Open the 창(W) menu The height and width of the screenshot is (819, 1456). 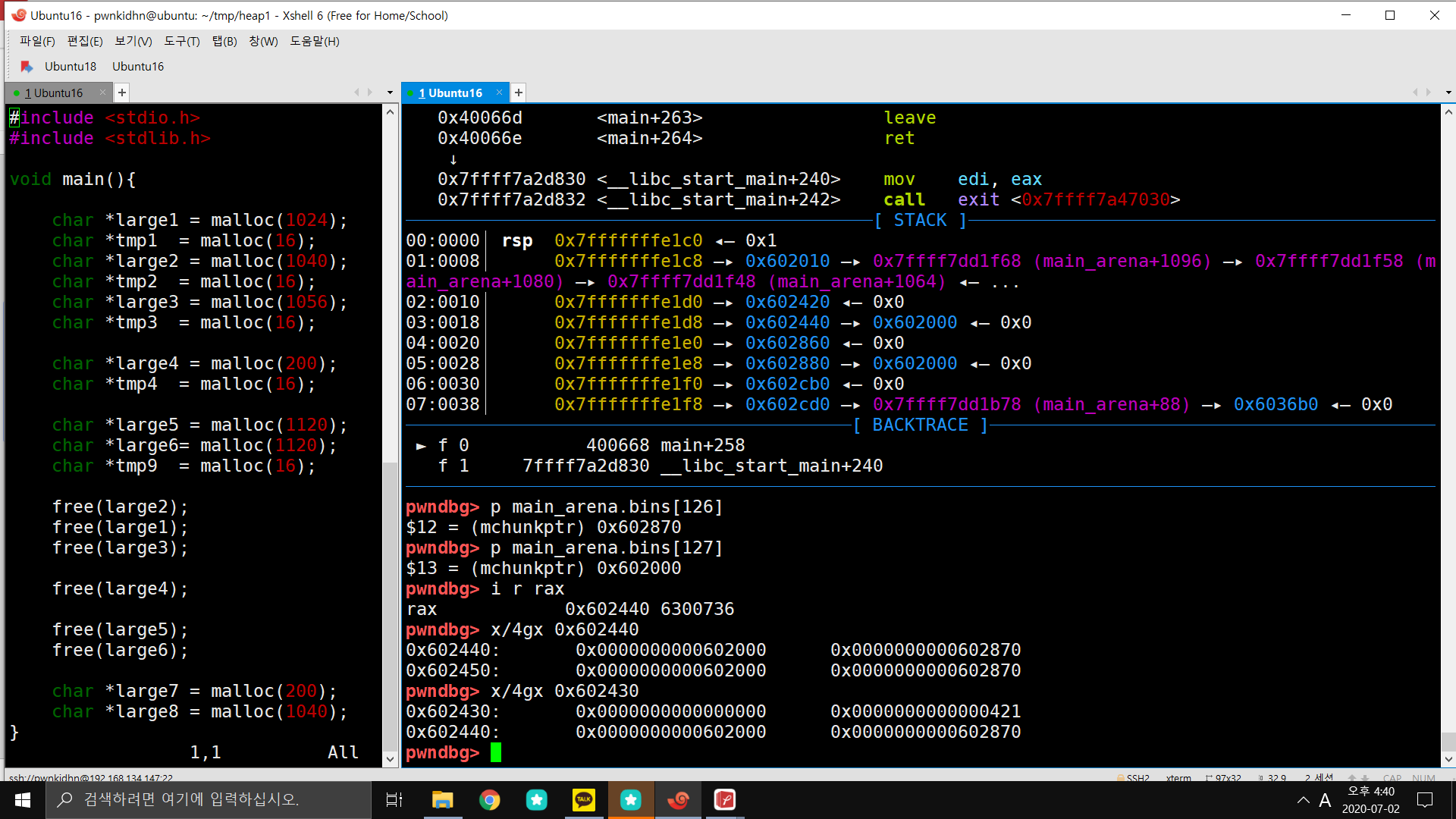(x=263, y=41)
